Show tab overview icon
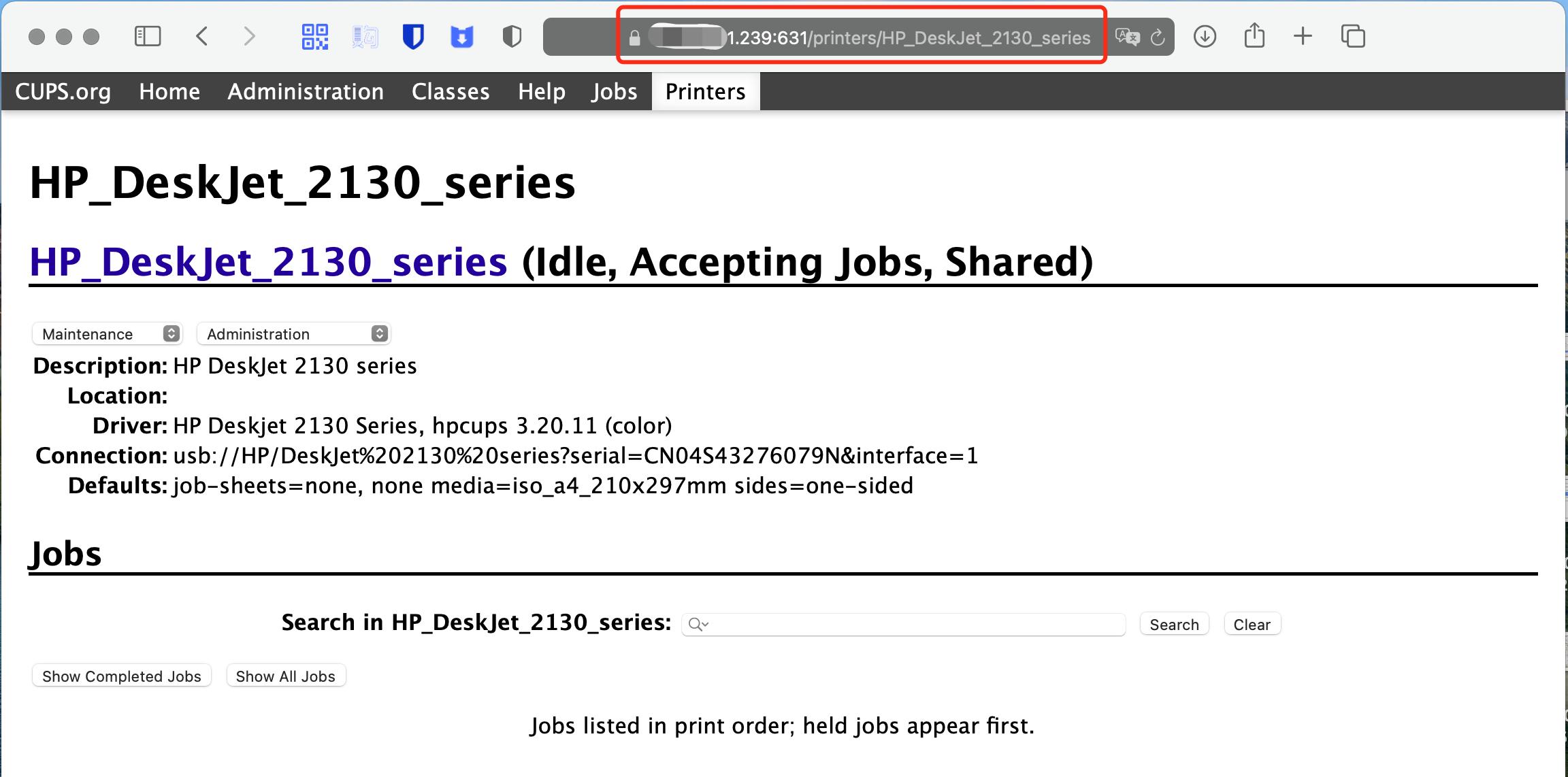This screenshot has height=777, width=1568. 1353,36
